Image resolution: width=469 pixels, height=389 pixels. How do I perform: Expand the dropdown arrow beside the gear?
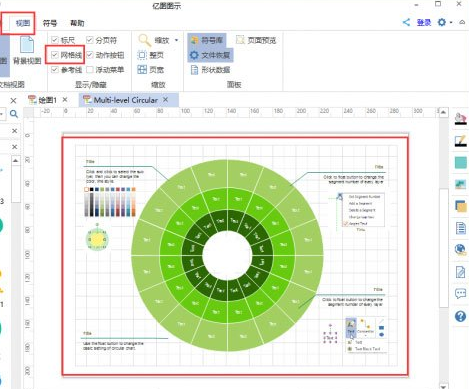point(451,23)
